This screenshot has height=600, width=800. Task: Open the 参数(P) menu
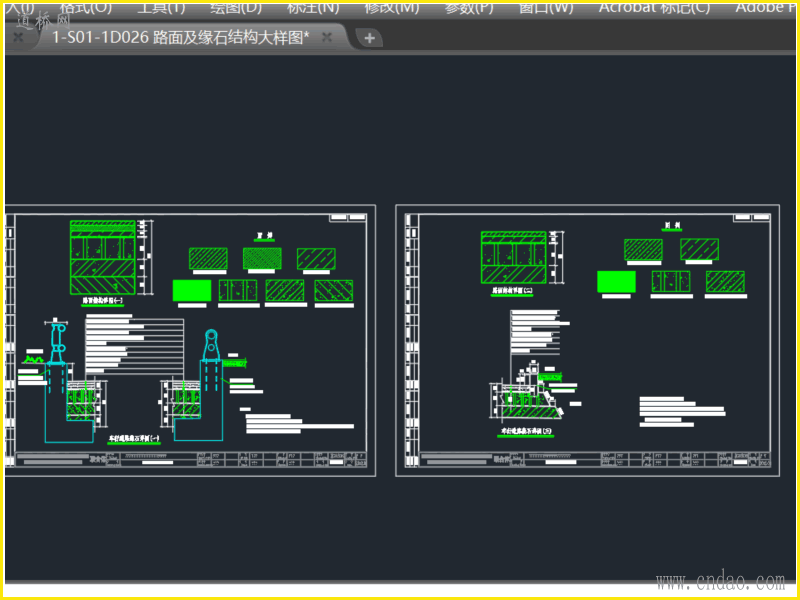point(468,8)
